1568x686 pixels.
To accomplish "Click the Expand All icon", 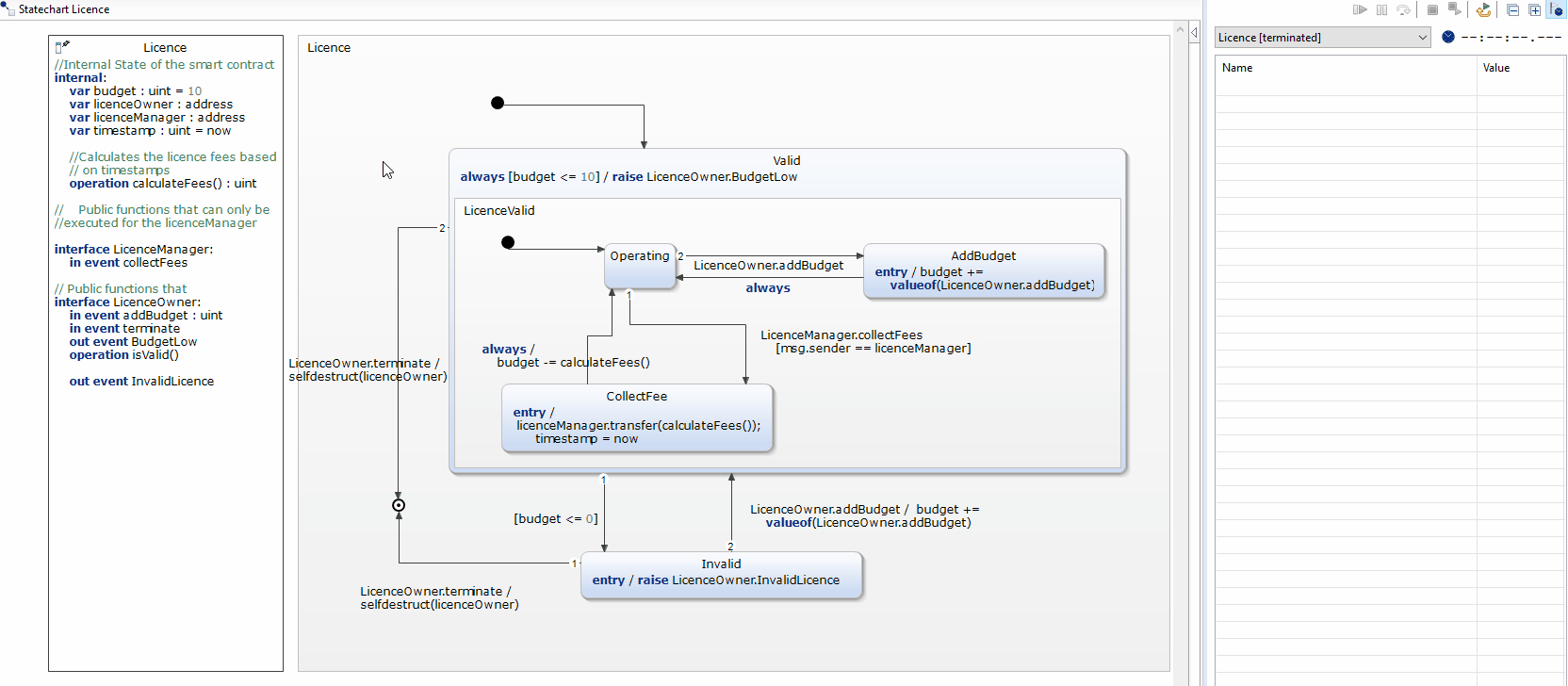I will 1534,10.
